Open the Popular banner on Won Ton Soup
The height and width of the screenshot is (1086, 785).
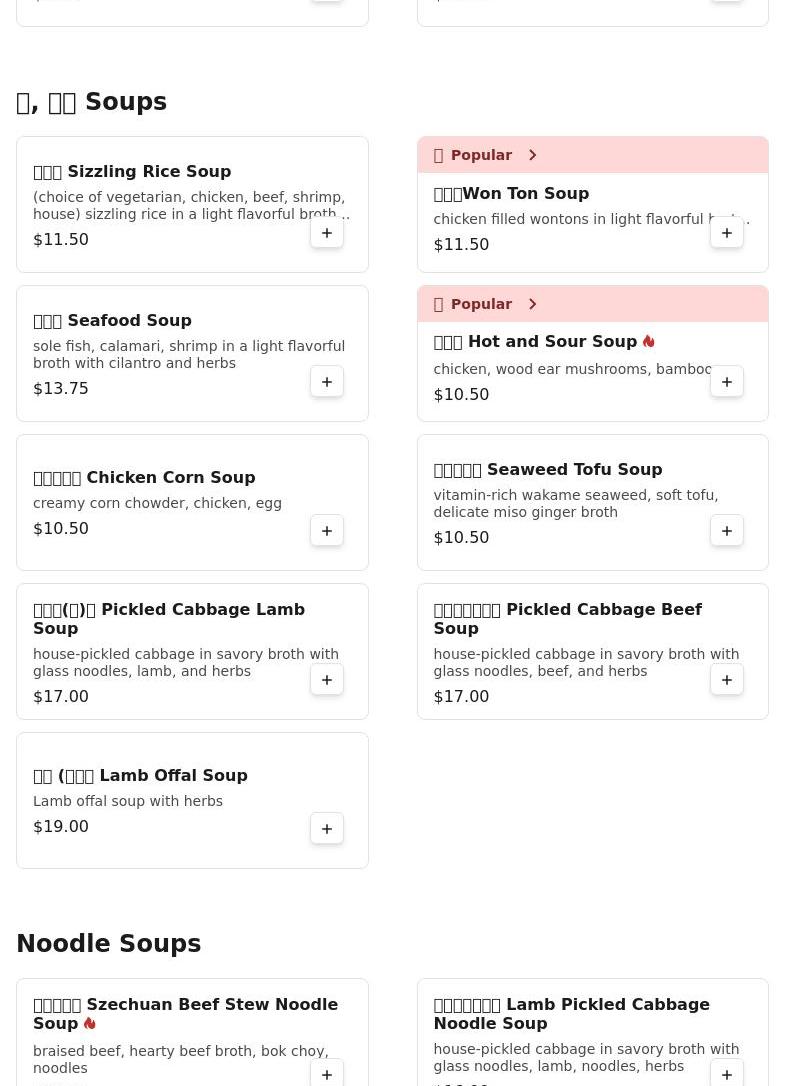coord(592,155)
